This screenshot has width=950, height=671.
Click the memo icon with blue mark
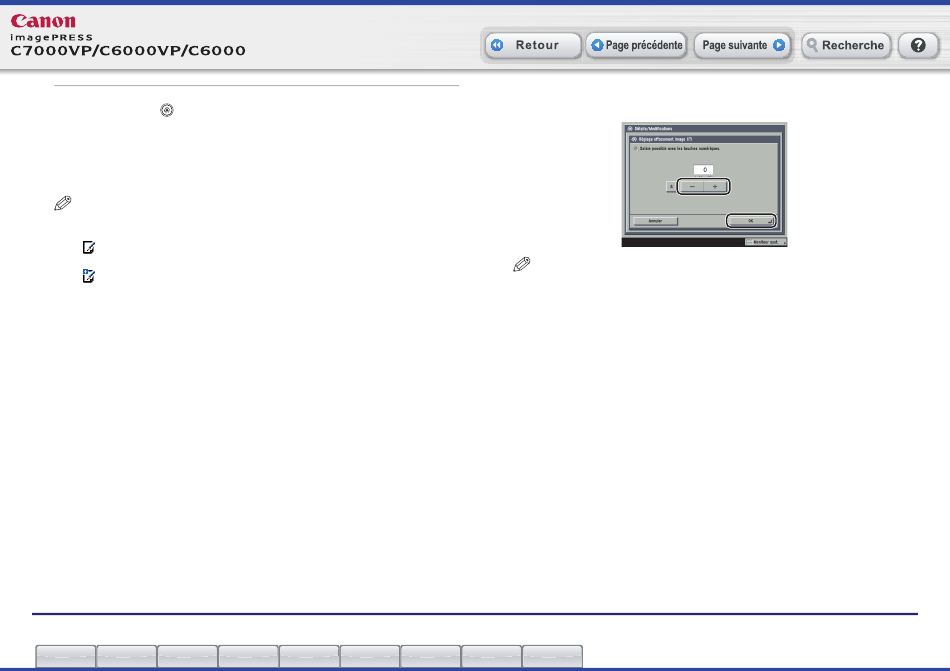point(88,276)
